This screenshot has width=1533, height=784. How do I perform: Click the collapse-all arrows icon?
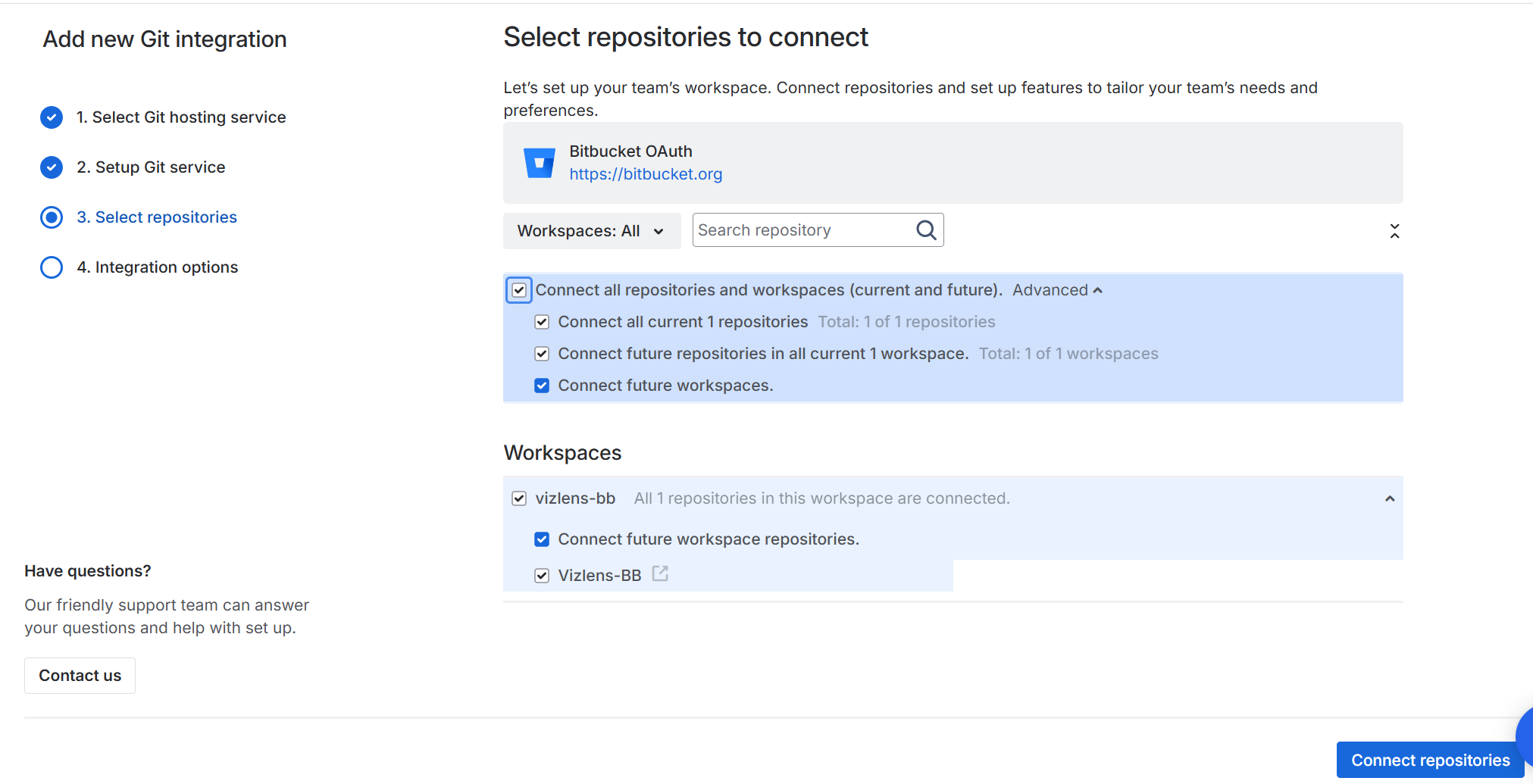[1394, 231]
